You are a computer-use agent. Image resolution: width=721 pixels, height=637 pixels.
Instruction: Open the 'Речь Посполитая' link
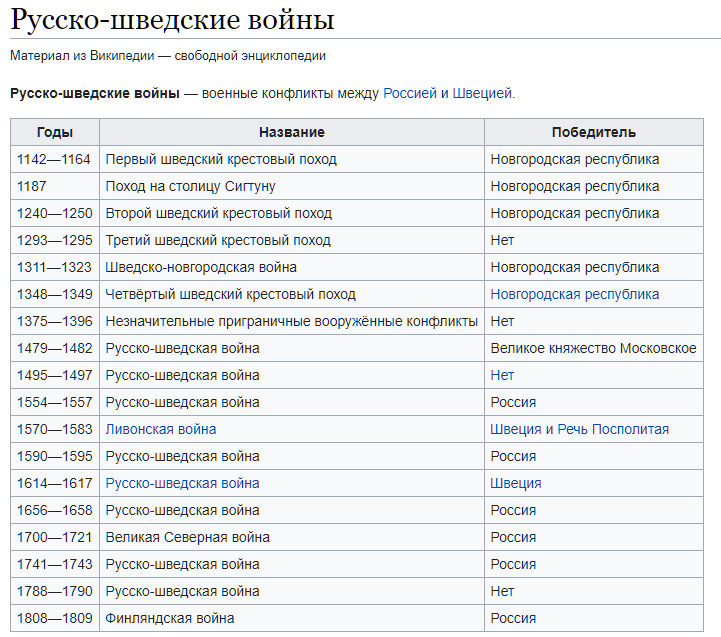(613, 429)
